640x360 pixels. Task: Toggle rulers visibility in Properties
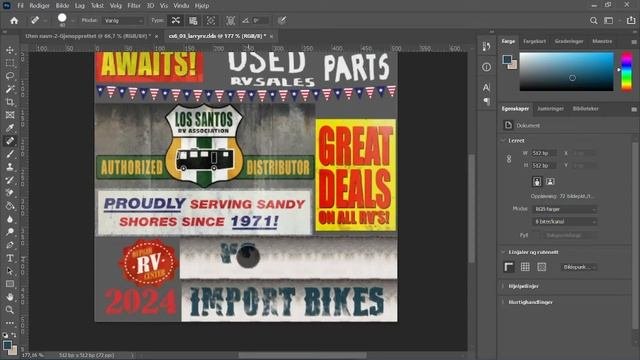tap(509, 267)
